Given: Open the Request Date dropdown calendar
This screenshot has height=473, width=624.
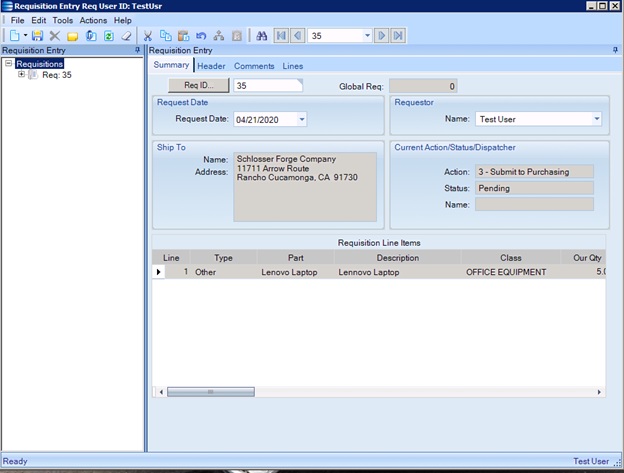Looking at the screenshot, I should pyautogui.click(x=302, y=119).
